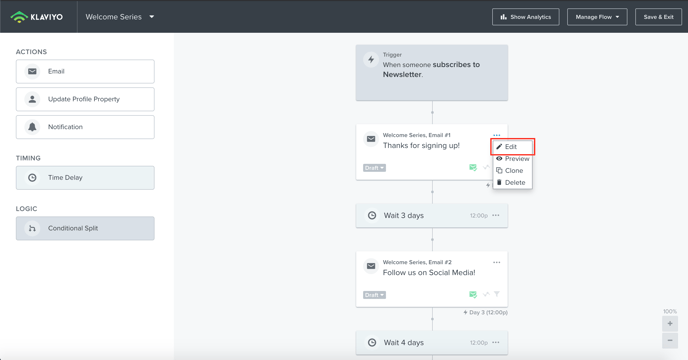Viewport: 688px width, 360px height.
Task: Click the green smart sending icon on Email #1
Action: (x=473, y=167)
